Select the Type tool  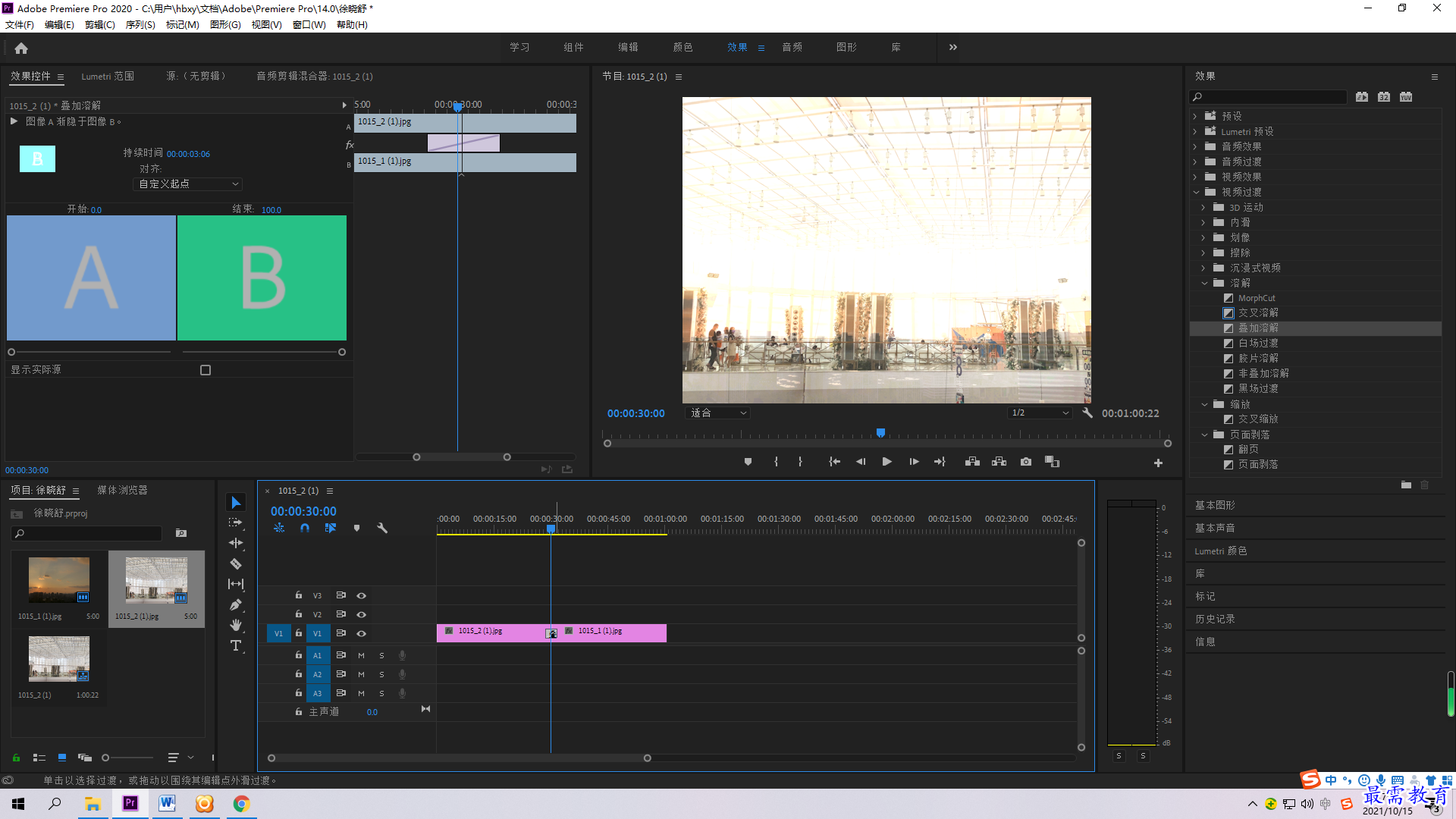tap(236, 645)
